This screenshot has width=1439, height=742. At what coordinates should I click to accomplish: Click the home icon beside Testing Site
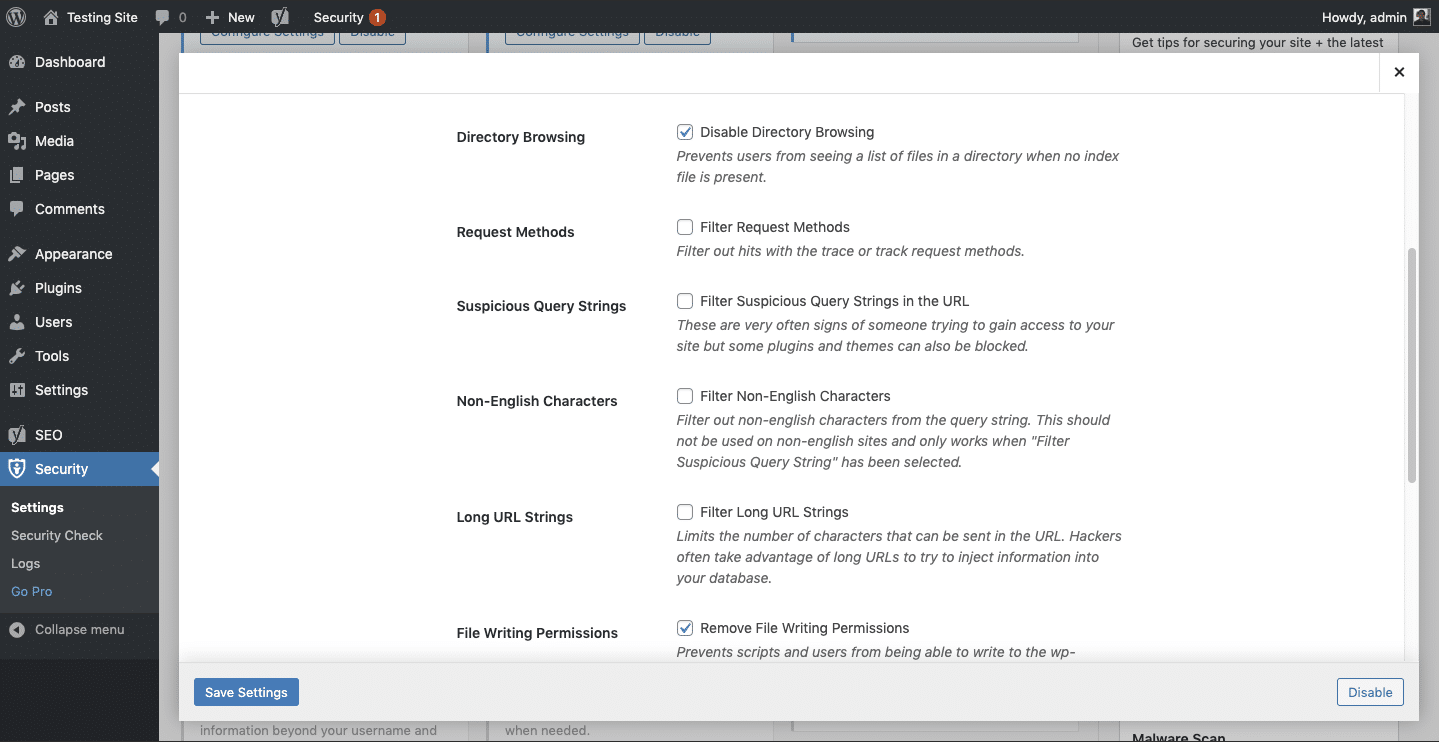pyautogui.click(x=52, y=17)
